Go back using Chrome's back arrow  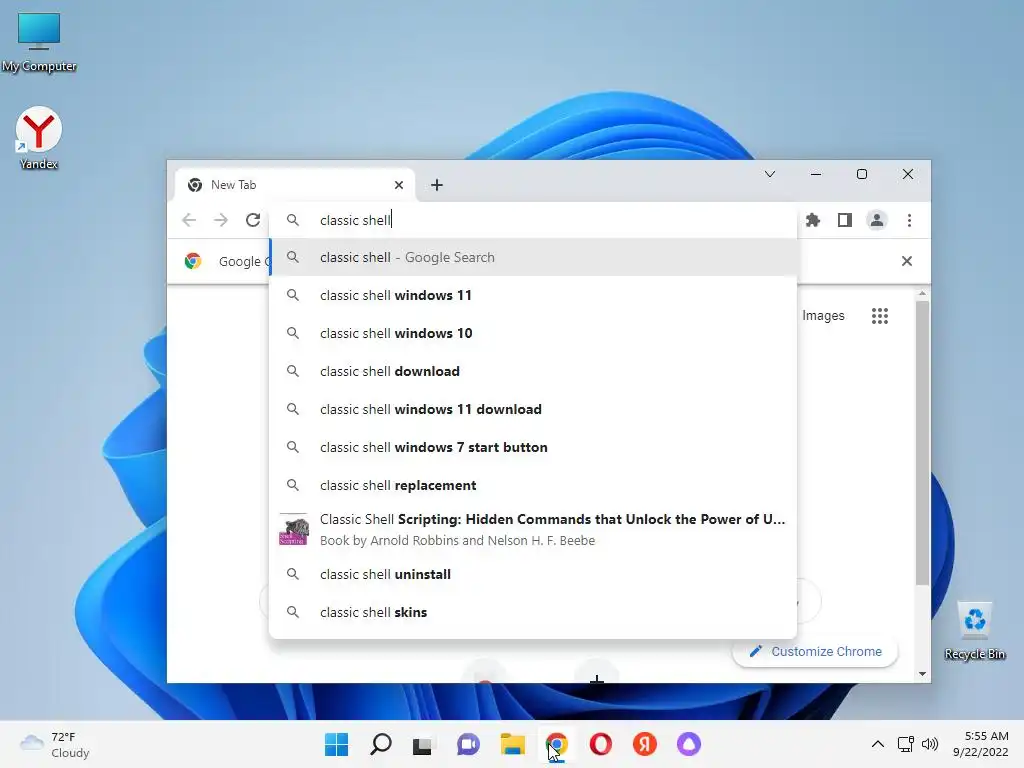tap(189, 220)
